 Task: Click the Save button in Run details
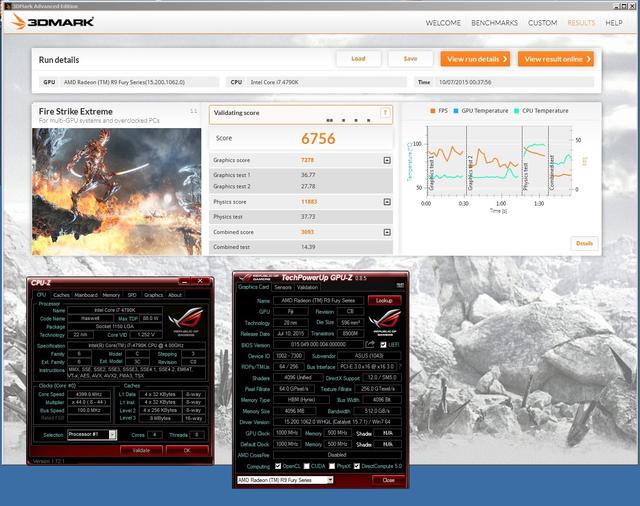[x=410, y=59]
